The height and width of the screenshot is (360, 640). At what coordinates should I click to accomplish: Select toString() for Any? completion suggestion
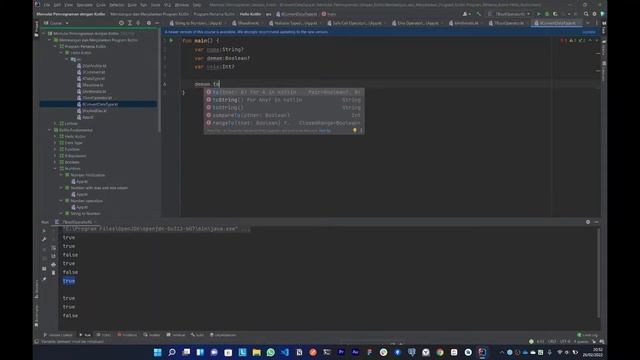284,100
